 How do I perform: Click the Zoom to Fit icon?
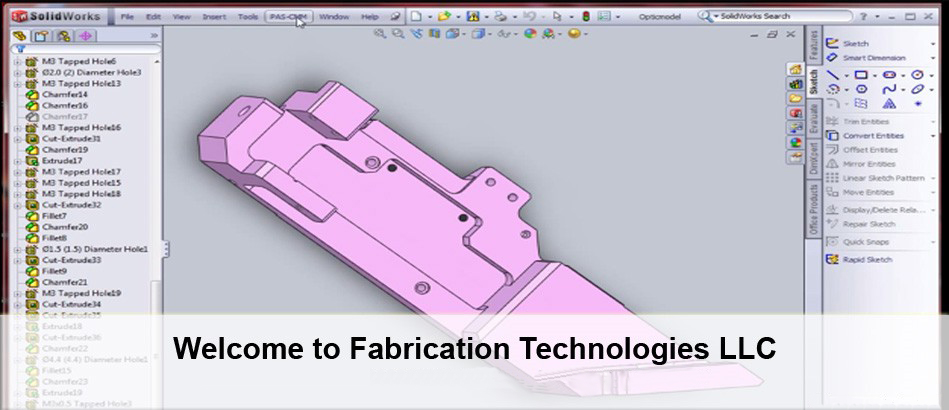(379, 34)
